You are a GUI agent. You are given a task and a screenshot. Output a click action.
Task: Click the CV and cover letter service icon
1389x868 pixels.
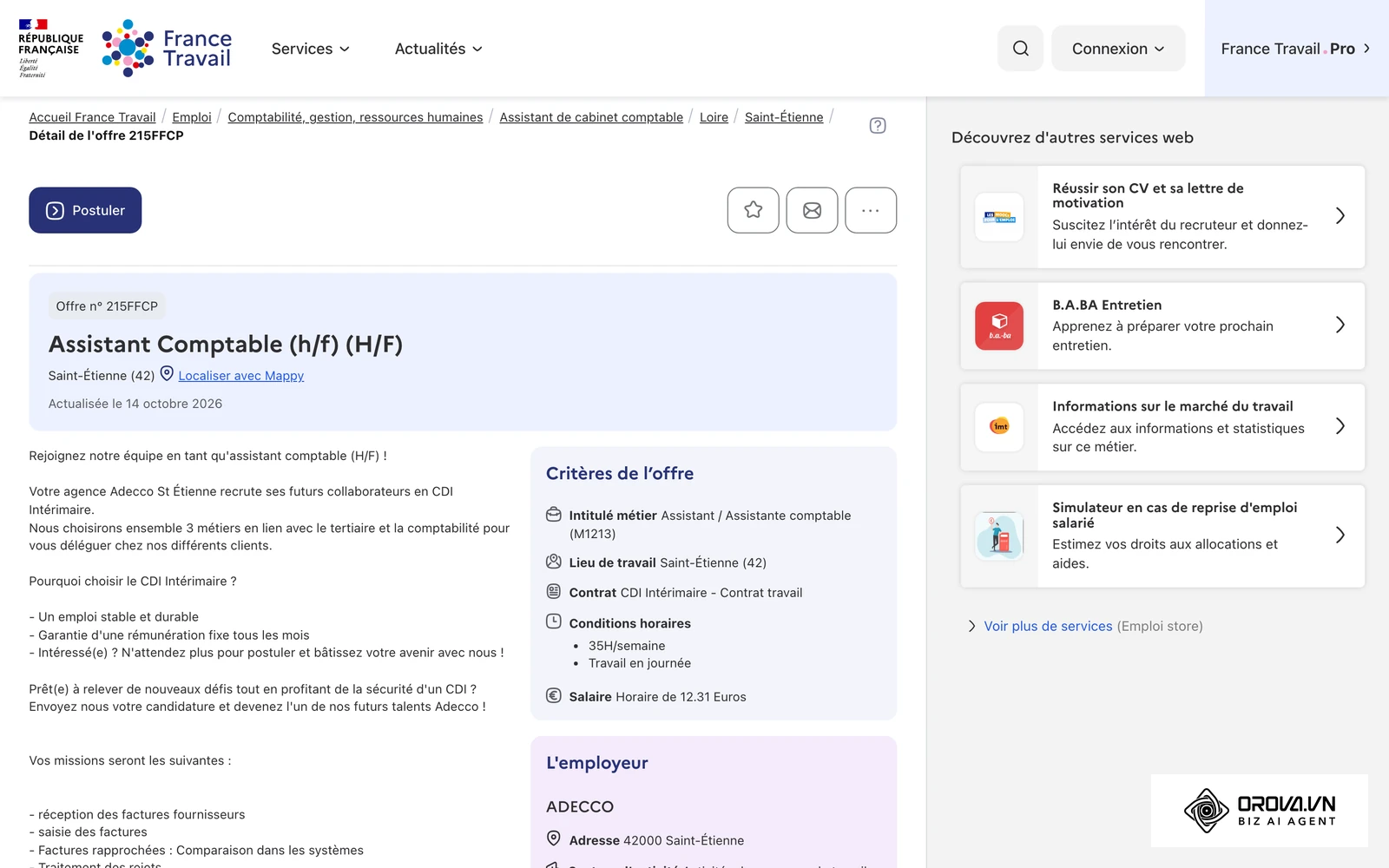click(x=999, y=217)
